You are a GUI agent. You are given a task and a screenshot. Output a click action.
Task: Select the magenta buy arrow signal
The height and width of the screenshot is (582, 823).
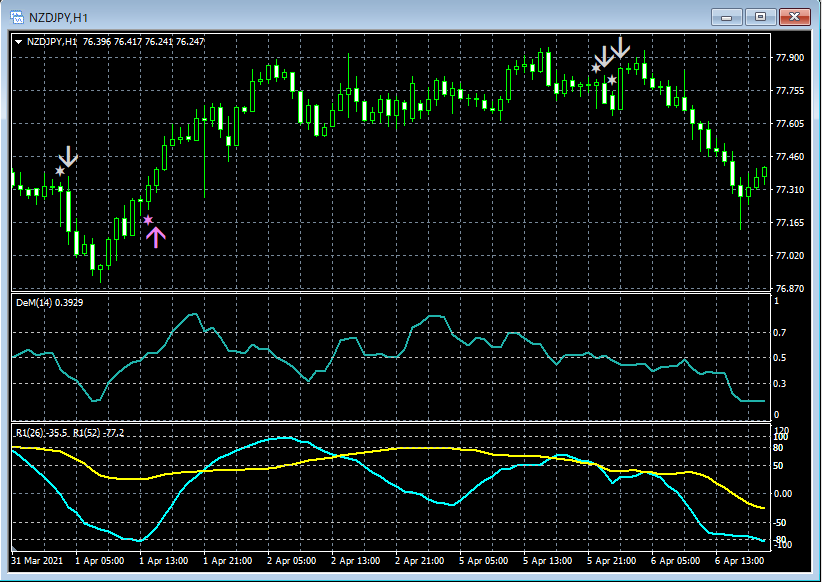(x=154, y=236)
